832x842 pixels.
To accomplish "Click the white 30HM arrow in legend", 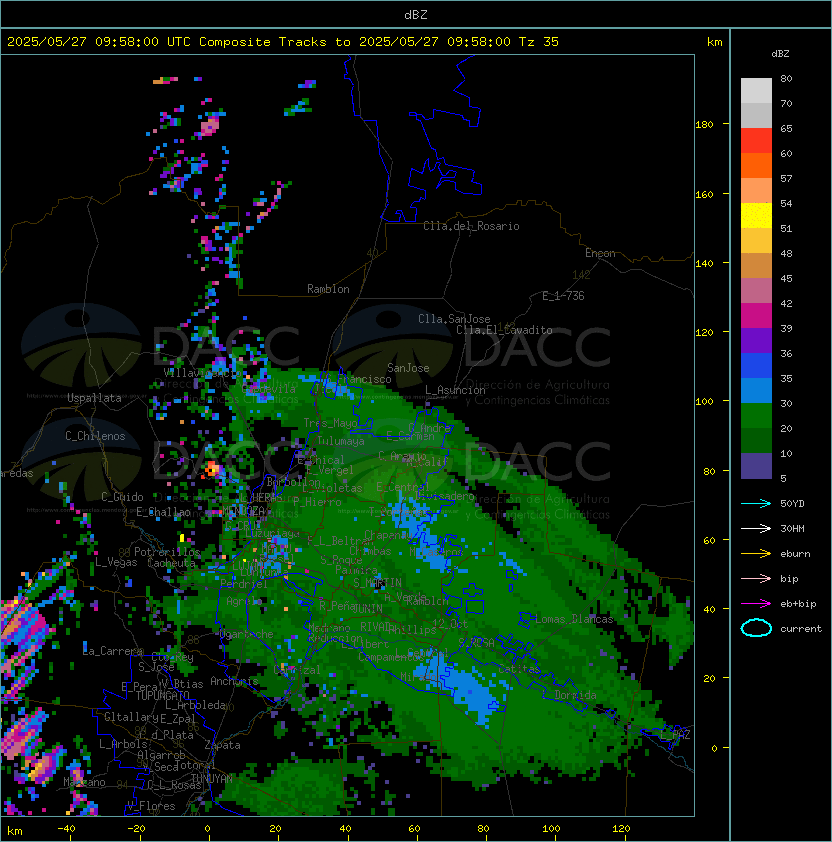I will 756,528.
